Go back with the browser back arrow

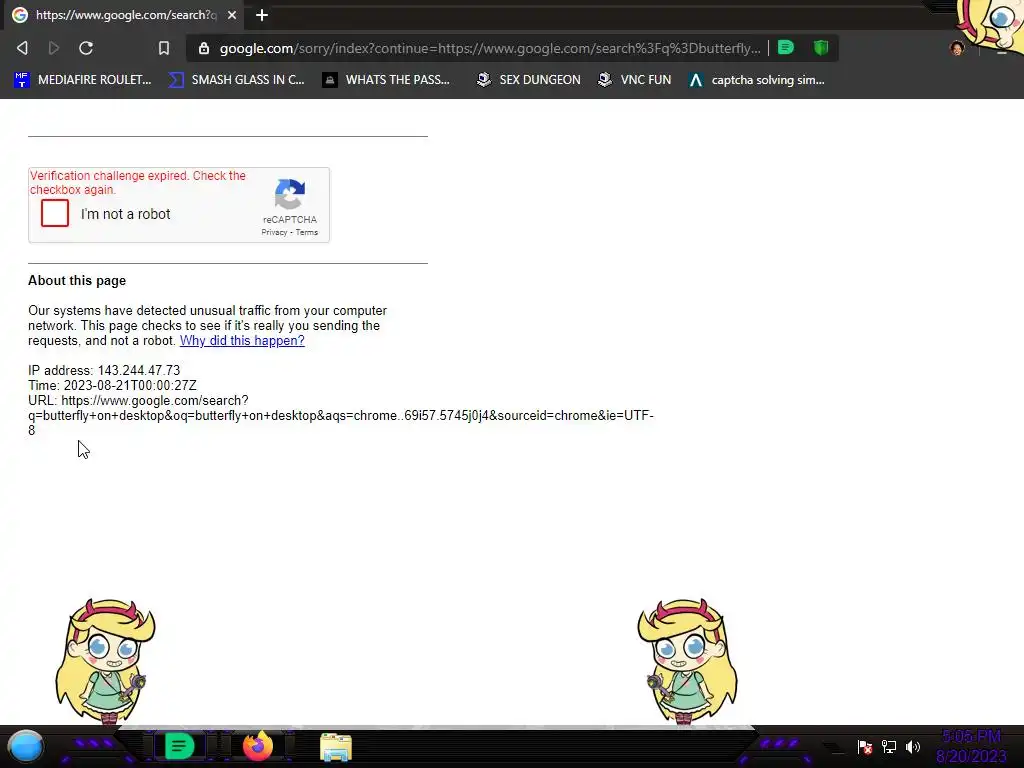pyautogui.click(x=22, y=48)
